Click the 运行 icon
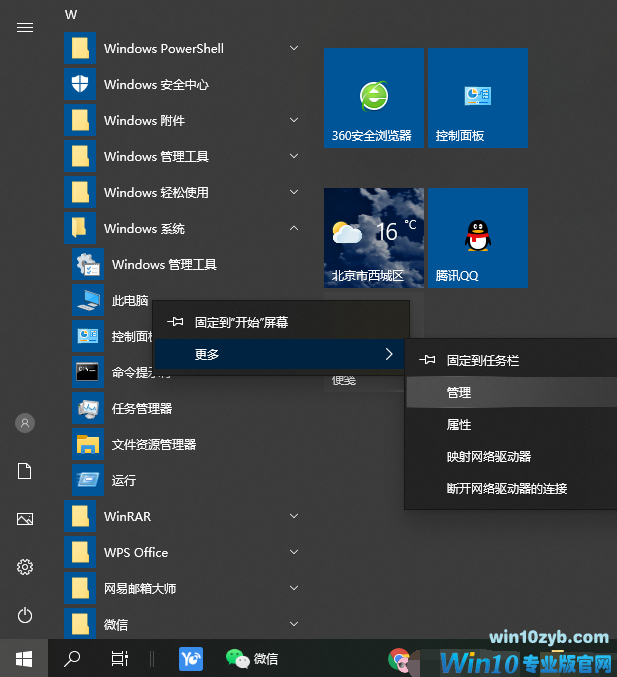This screenshot has width=617, height=677. pos(88,480)
